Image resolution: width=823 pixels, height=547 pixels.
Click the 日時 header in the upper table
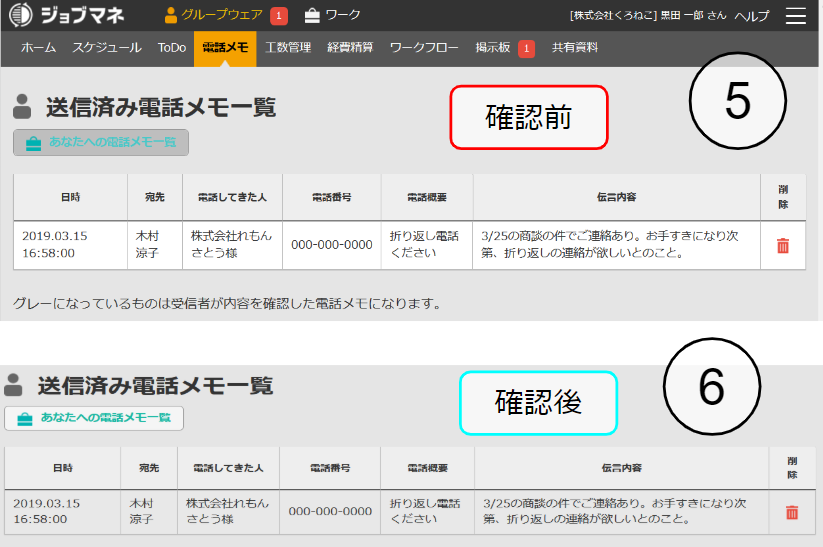(x=70, y=197)
